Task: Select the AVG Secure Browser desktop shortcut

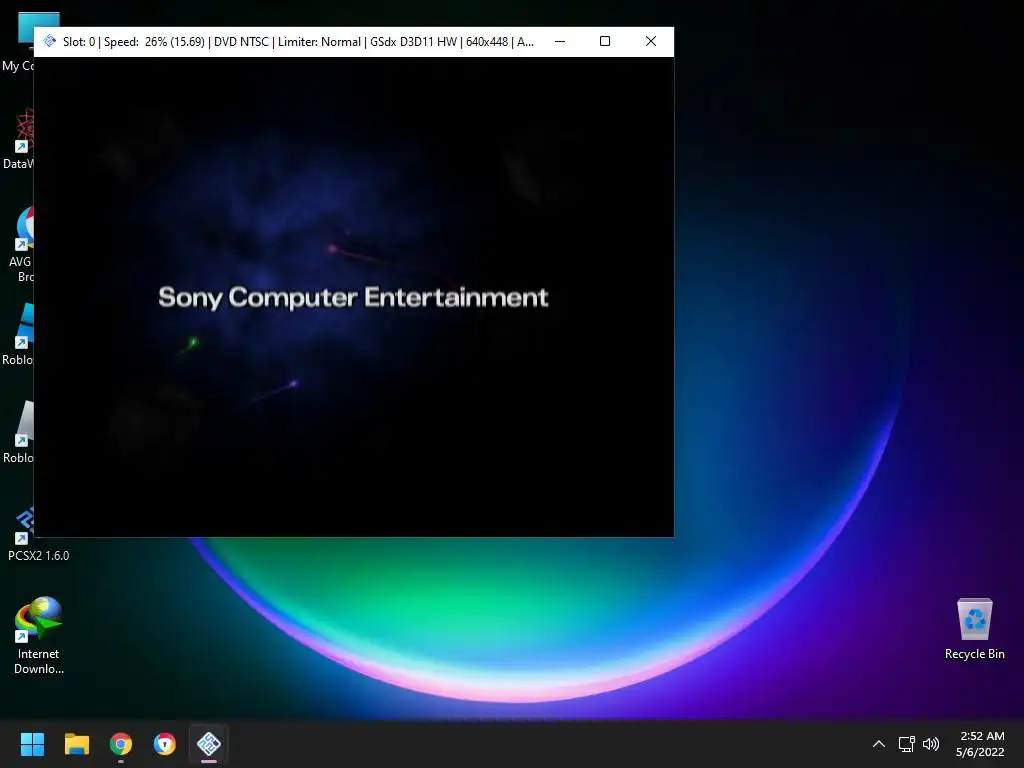Action: coord(20,245)
